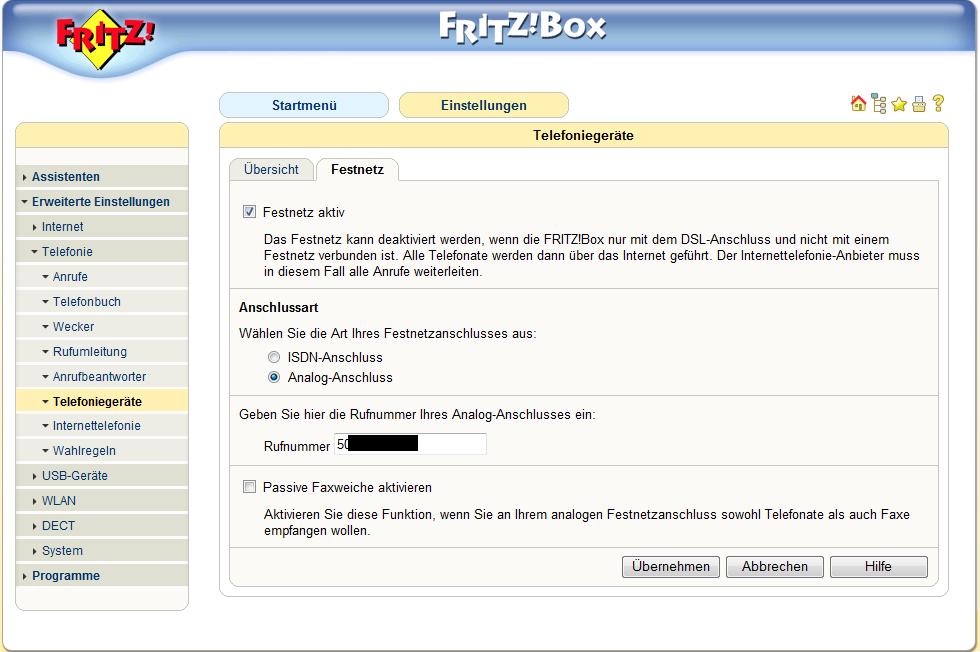This screenshot has width=980, height=652.
Task: Select the Festnetz tab
Action: (x=358, y=169)
